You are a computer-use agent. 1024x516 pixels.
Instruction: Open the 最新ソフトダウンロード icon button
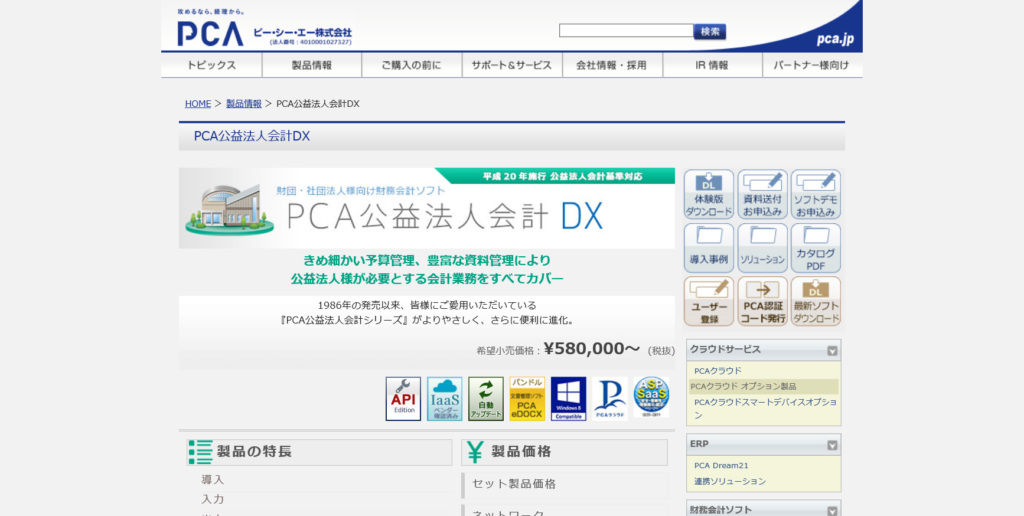pyautogui.click(x=816, y=301)
